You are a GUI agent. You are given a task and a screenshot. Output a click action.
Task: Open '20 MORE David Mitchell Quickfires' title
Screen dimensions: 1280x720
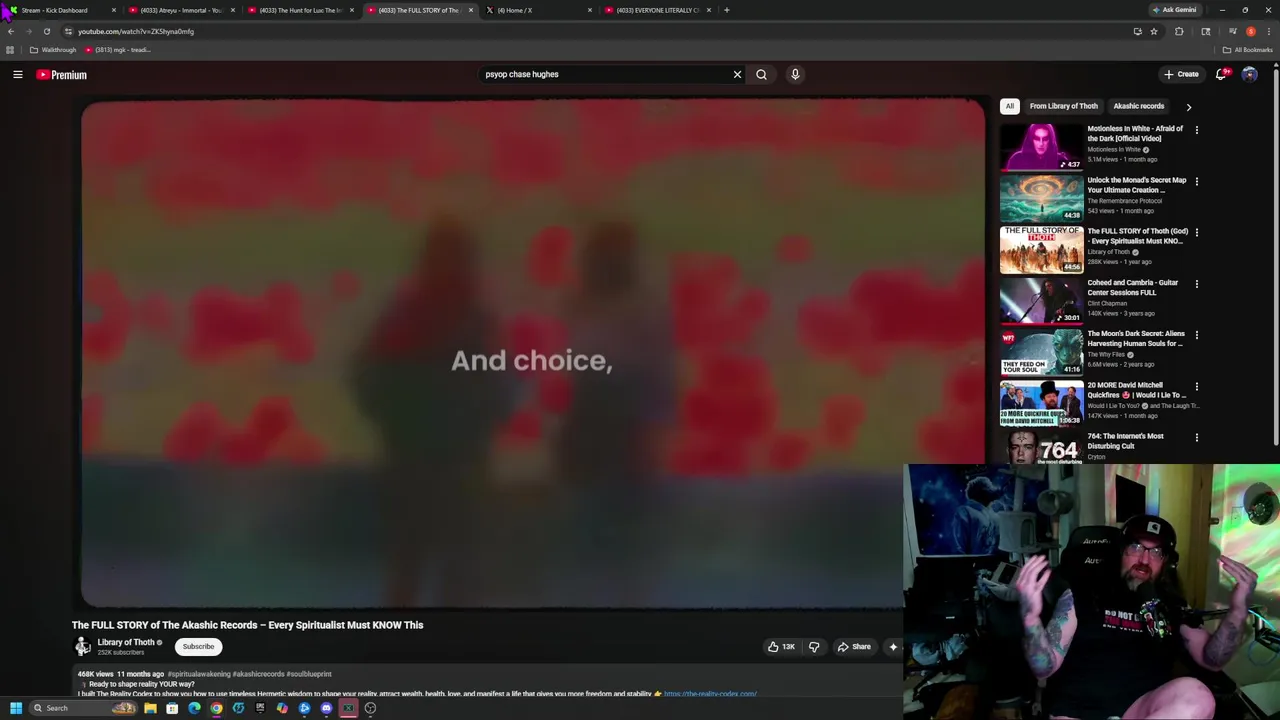[x=1136, y=390]
